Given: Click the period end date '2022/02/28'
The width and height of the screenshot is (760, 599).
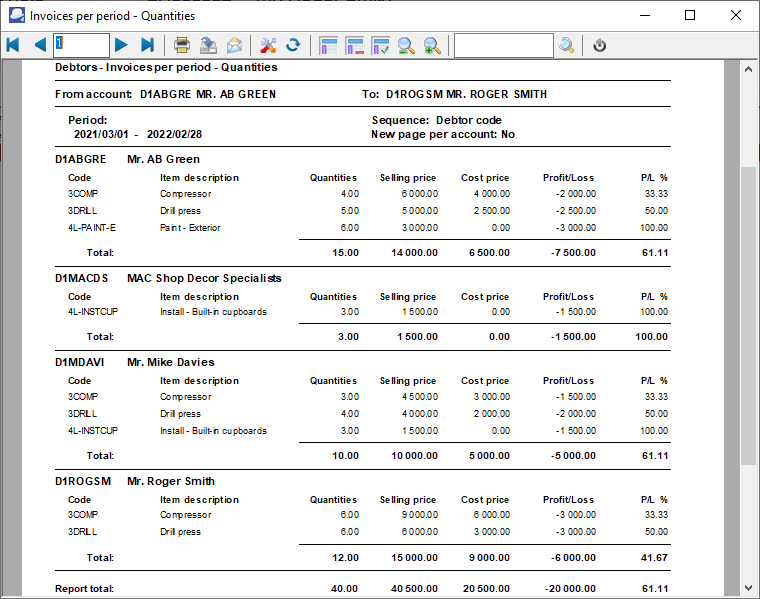Looking at the screenshot, I should pyautogui.click(x=174, y=134).
